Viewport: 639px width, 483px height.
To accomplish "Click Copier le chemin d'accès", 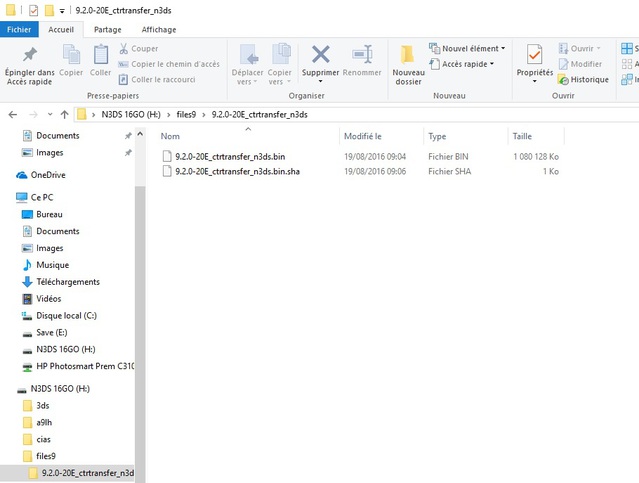I will 168,64.
